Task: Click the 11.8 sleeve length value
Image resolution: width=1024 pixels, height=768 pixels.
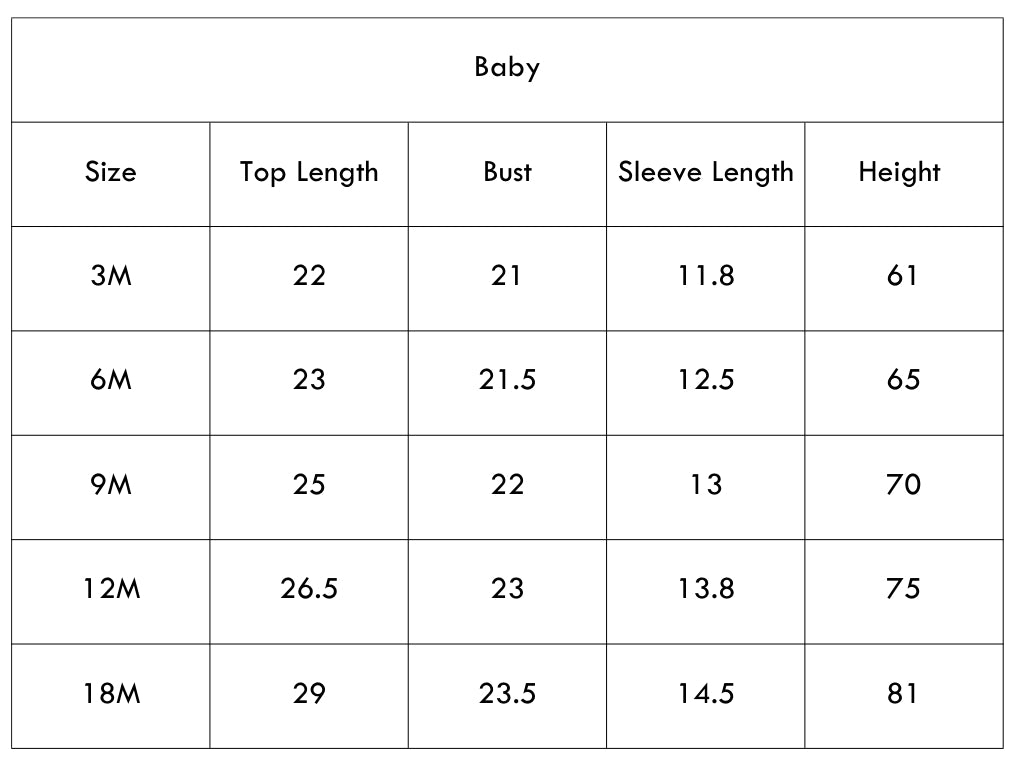Action: pos(706,276)
